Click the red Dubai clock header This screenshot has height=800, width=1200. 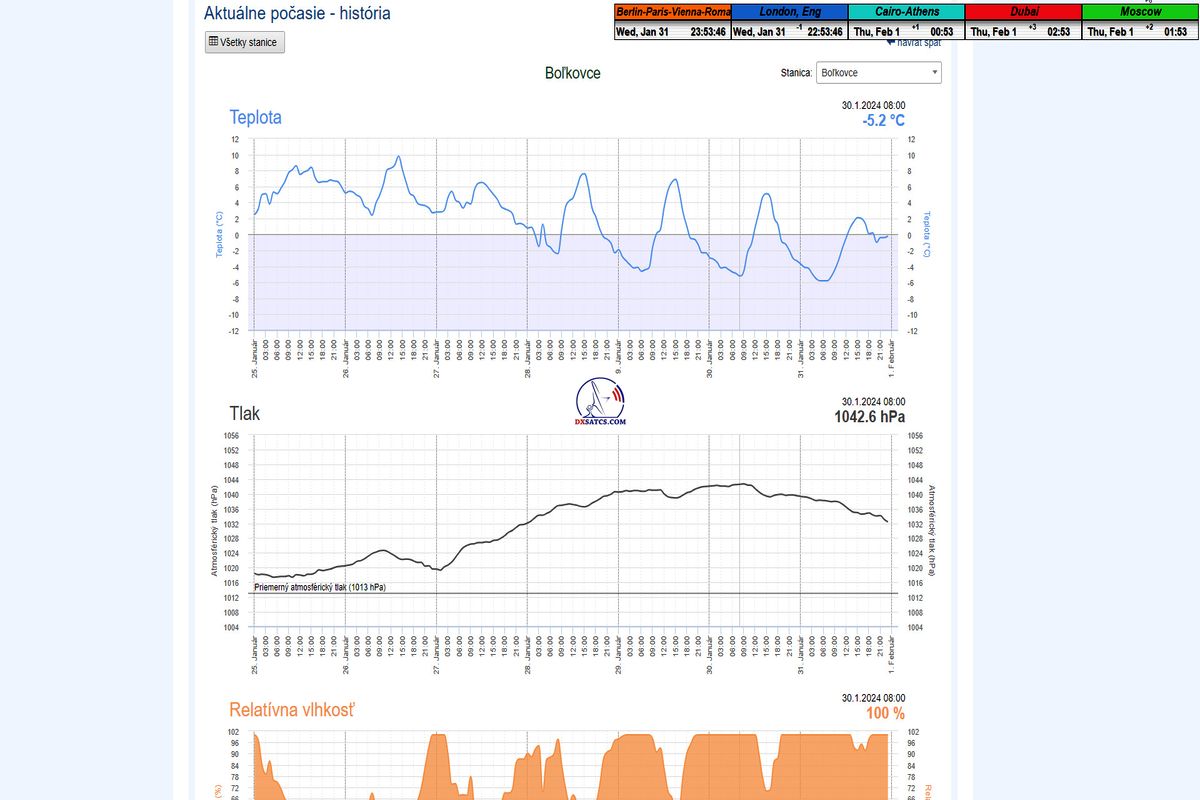coord(1023,12)
